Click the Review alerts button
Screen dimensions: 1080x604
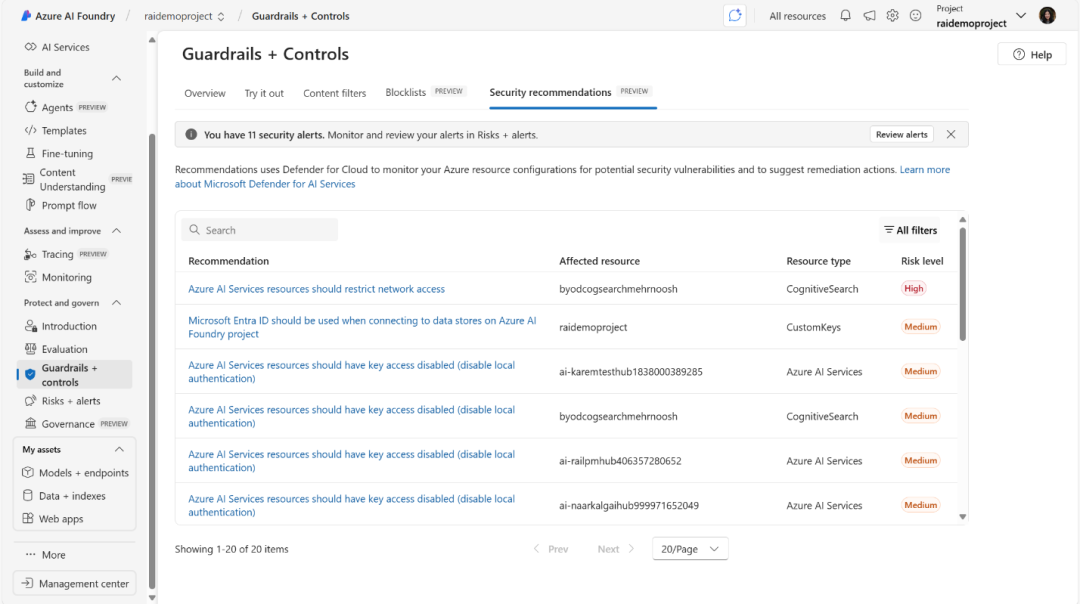(x=902, y=134)
